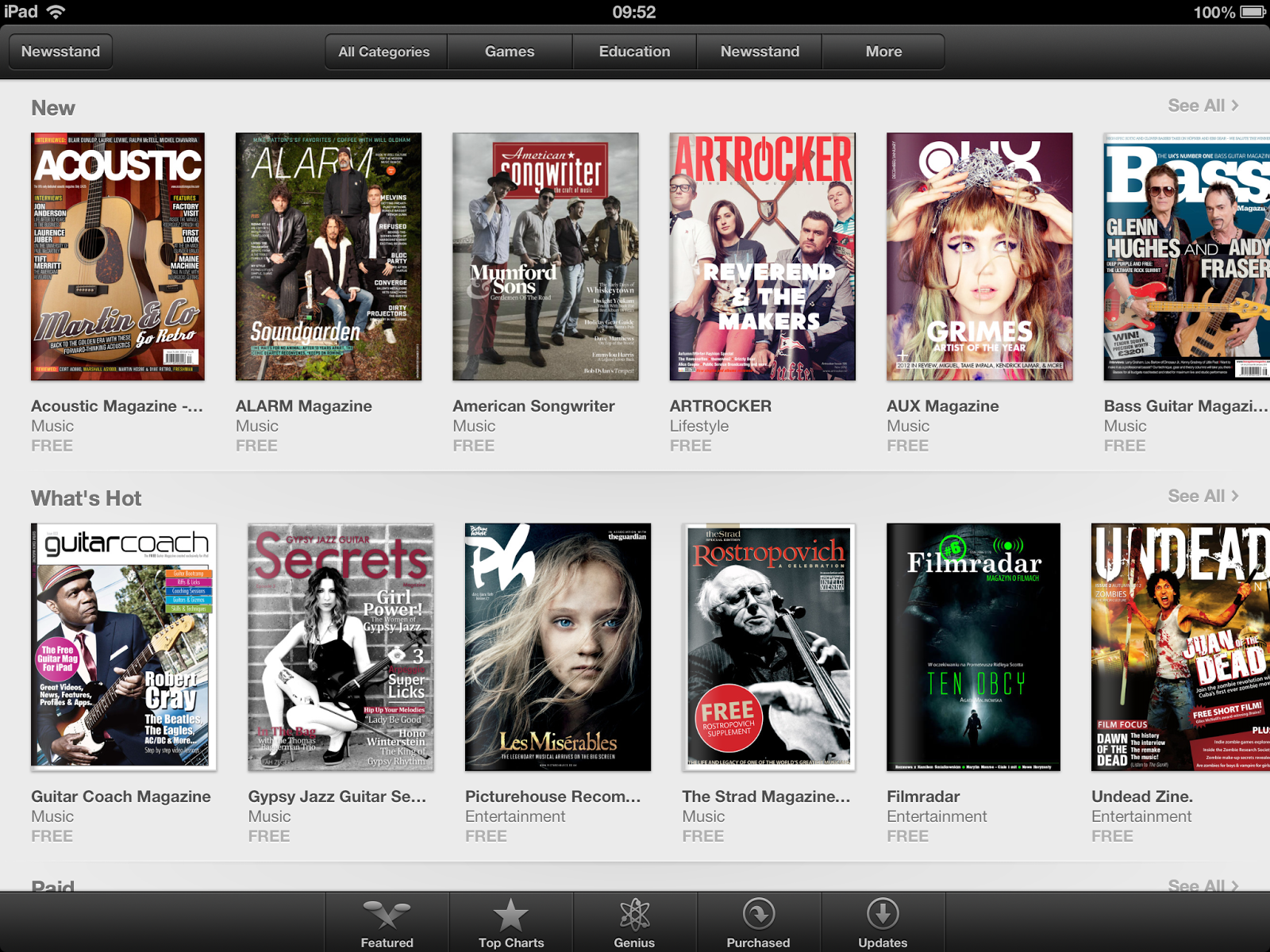Tap the Newsstand back button
1270x952 pixels.
pyautogui.click(x=60, y=52)
